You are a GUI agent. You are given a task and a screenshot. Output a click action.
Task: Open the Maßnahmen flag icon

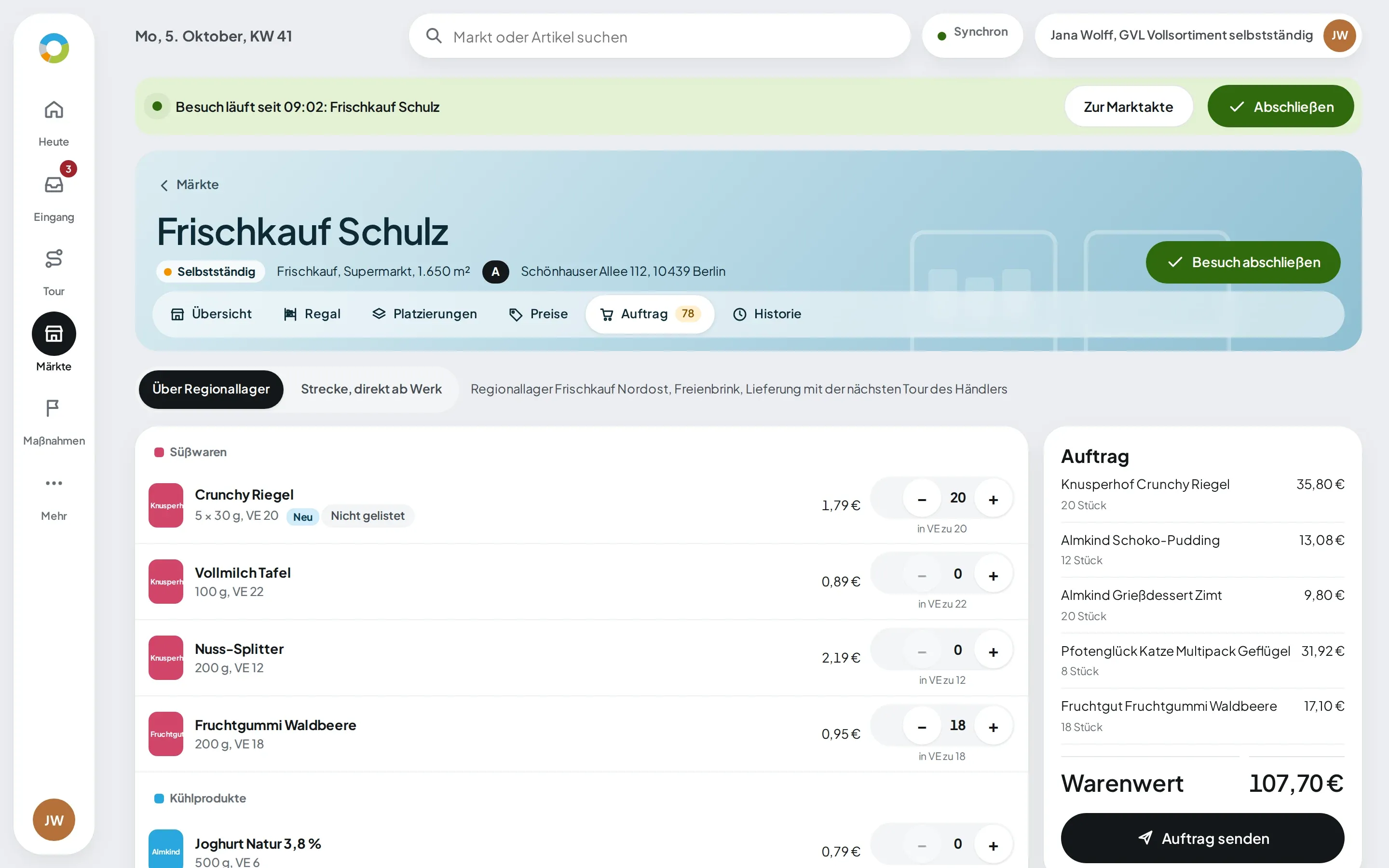click(54, 408)
